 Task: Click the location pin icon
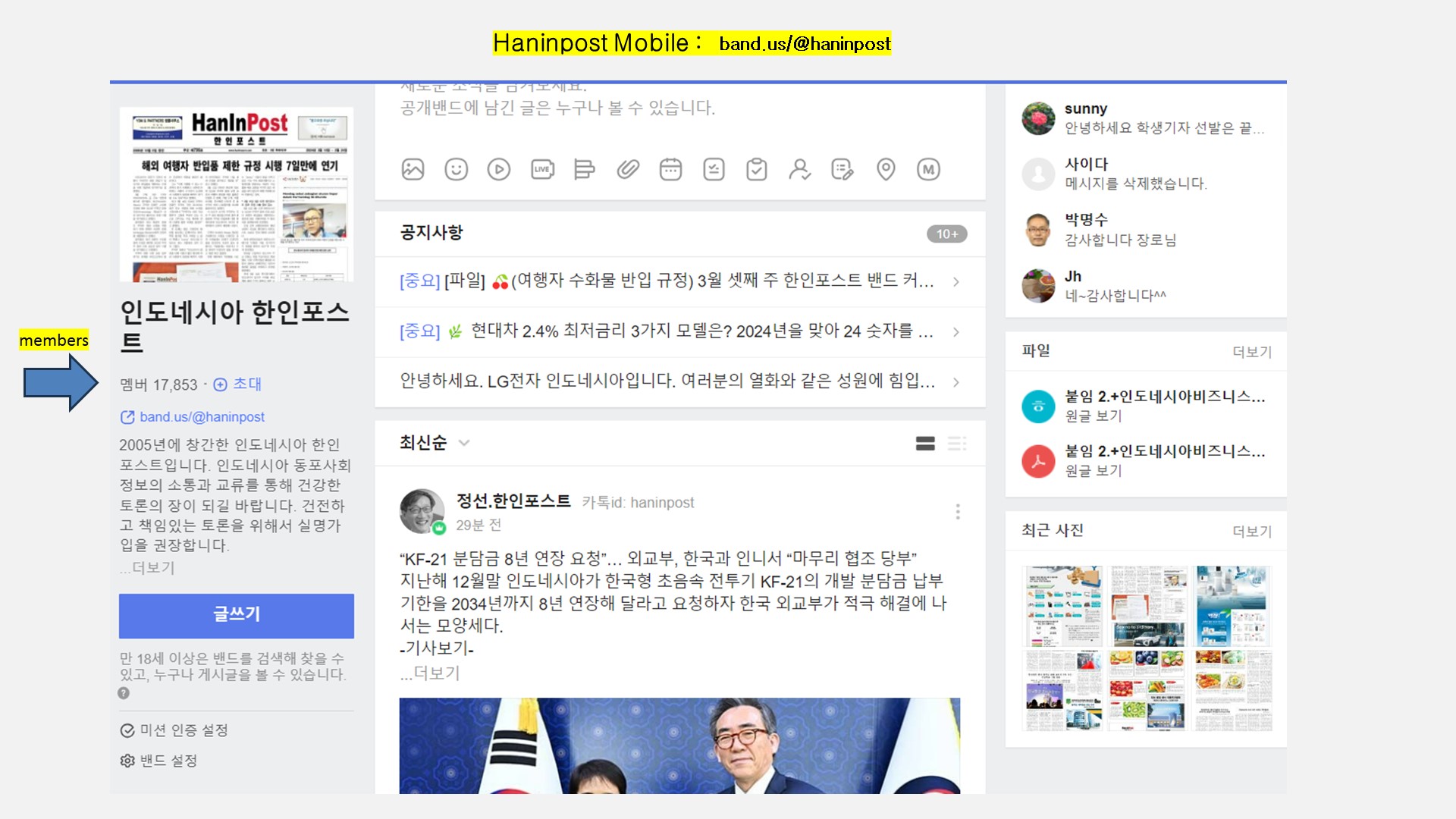tap(885, 169)
